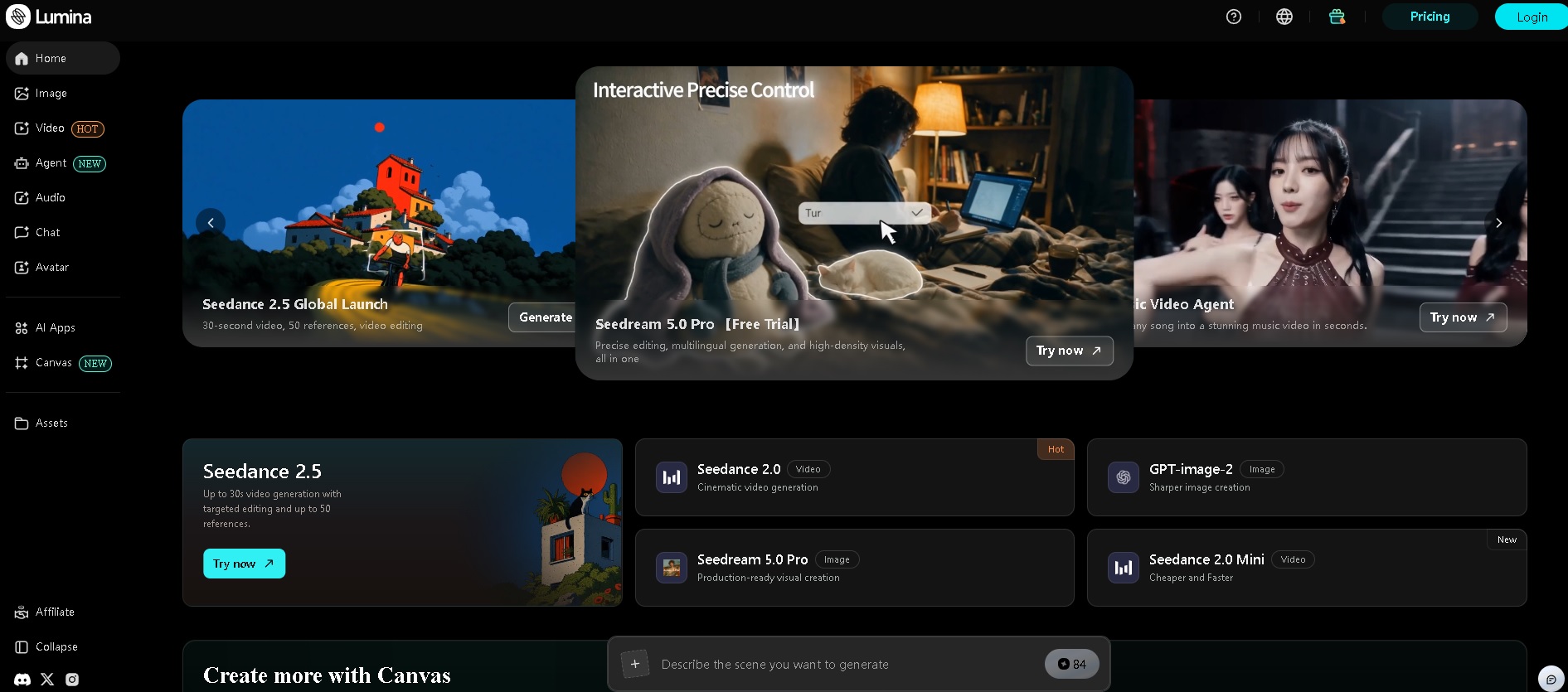Click the Pricing button
This screenshot has width=1568, height=692.
click(1430, 17)
